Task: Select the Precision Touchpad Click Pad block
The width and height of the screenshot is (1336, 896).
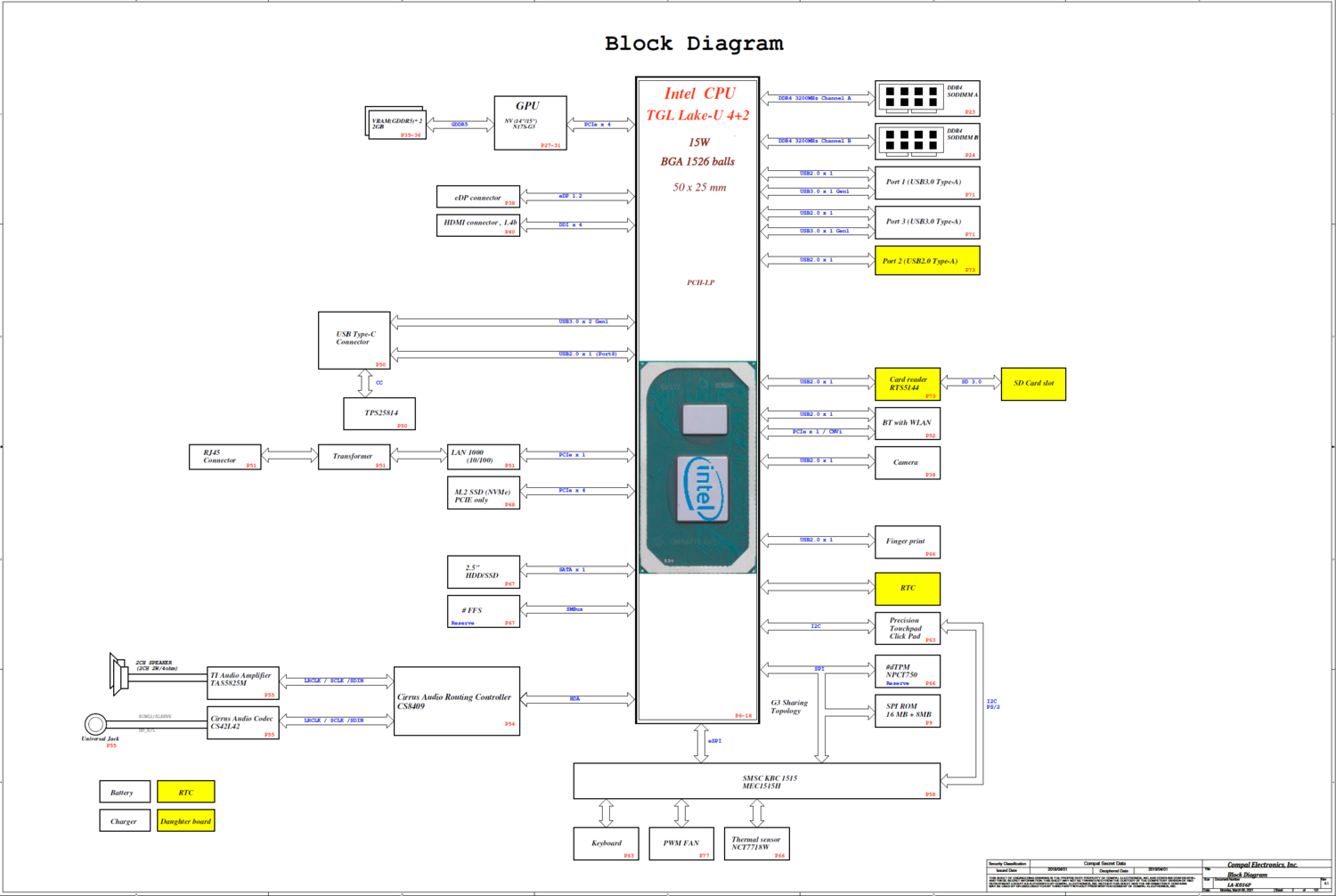Action: point(908,628)
